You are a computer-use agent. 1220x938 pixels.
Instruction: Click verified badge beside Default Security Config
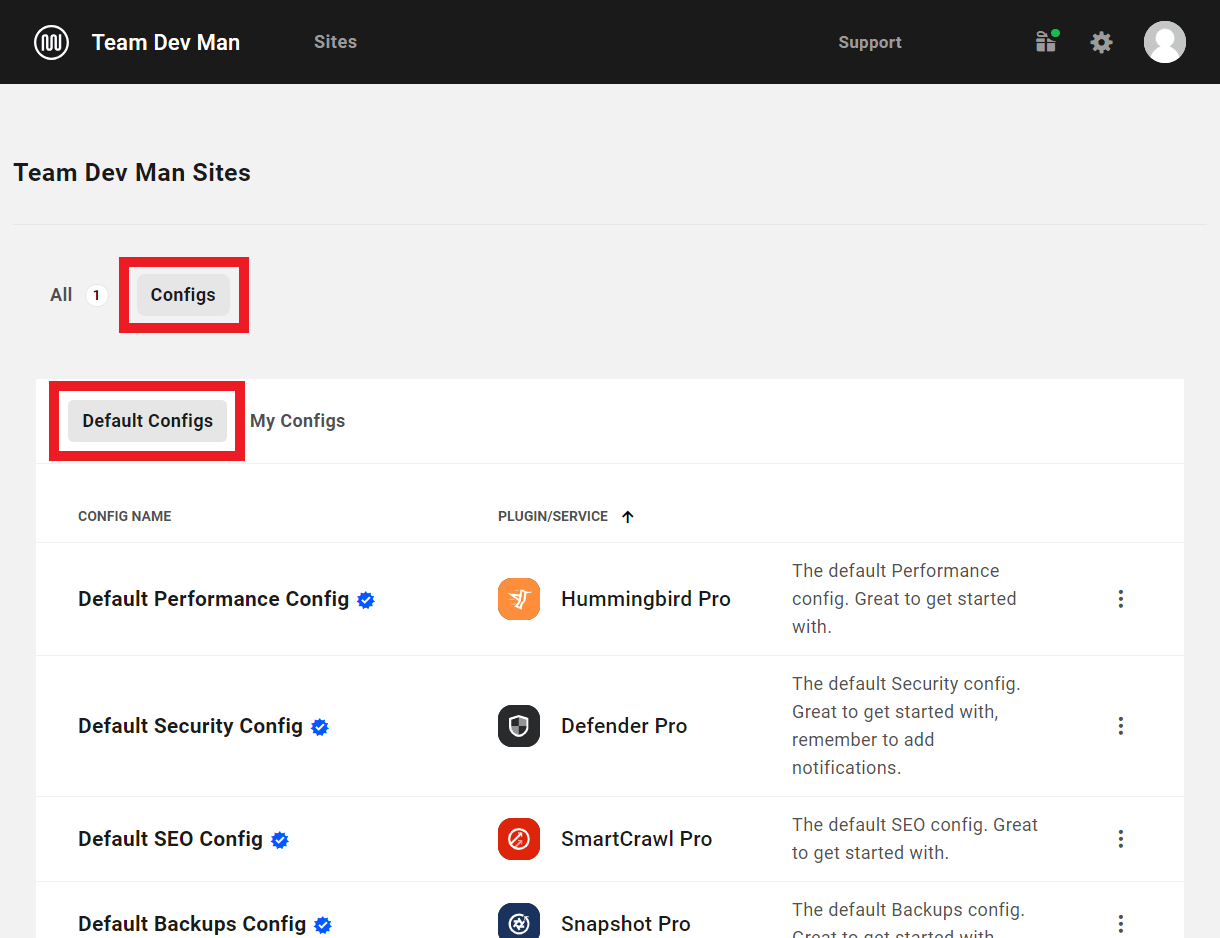320,727
